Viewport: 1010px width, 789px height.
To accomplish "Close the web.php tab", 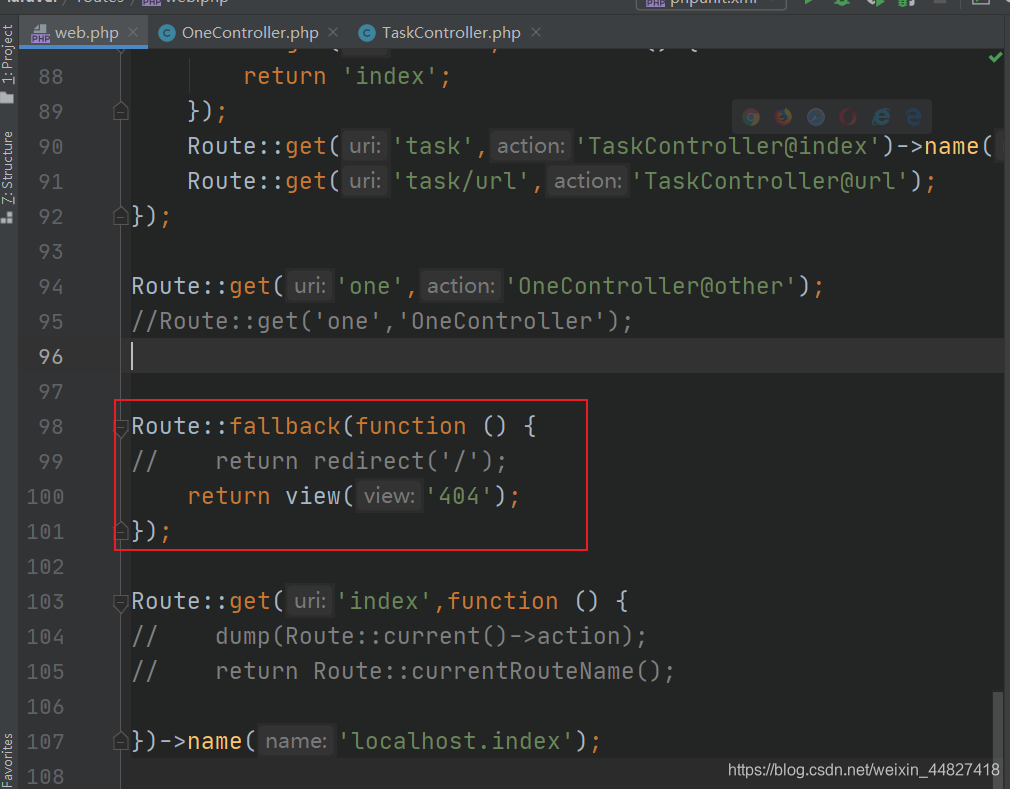I will pyautogui.click(x=133, y=32).
